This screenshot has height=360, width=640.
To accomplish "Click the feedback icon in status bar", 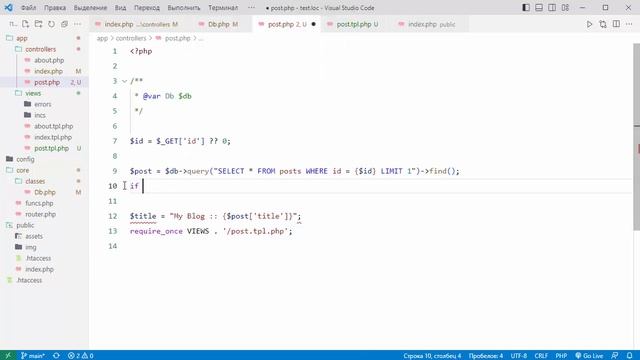I will (615, 356).
